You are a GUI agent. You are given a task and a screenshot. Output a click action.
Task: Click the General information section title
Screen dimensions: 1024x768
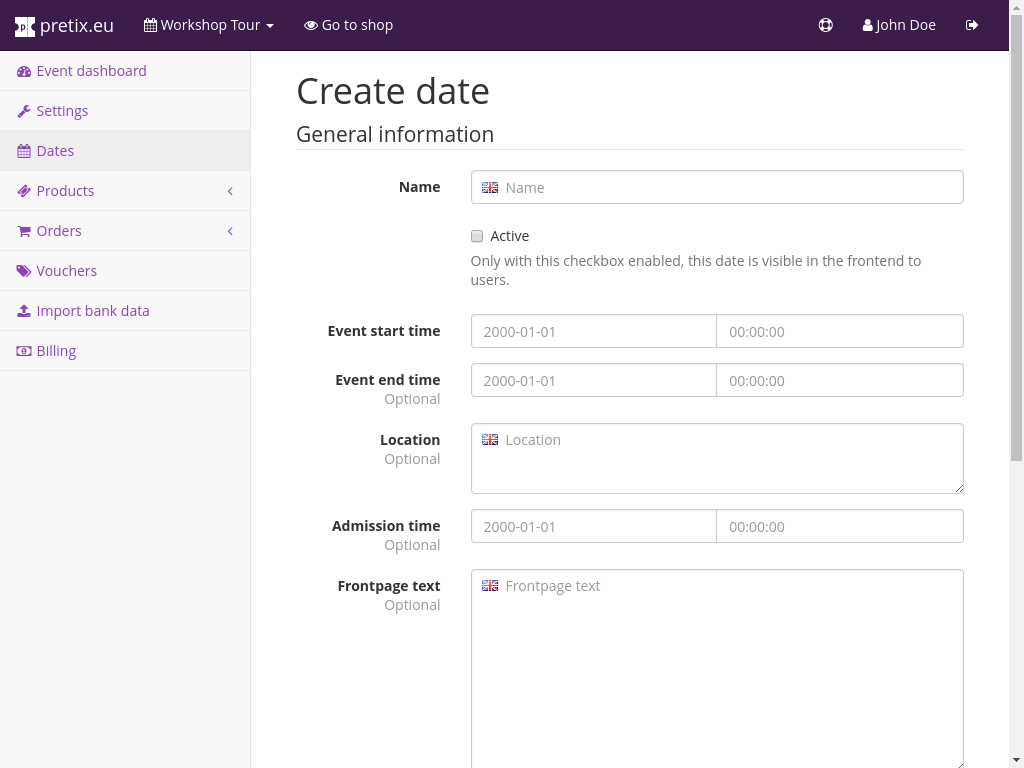click(395, 134)
